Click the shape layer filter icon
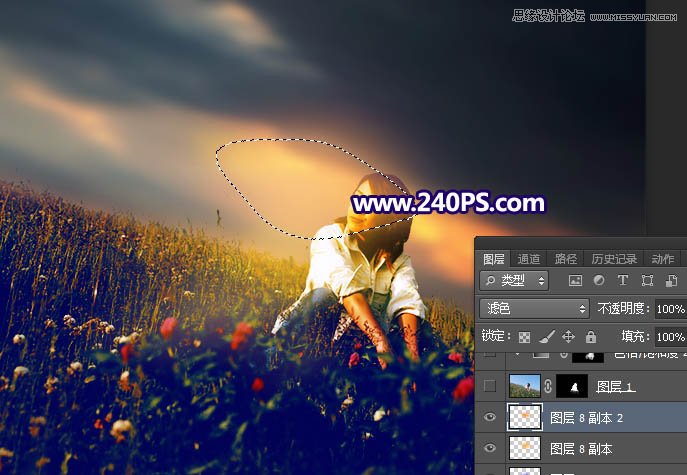 click(x=647, y=281)
